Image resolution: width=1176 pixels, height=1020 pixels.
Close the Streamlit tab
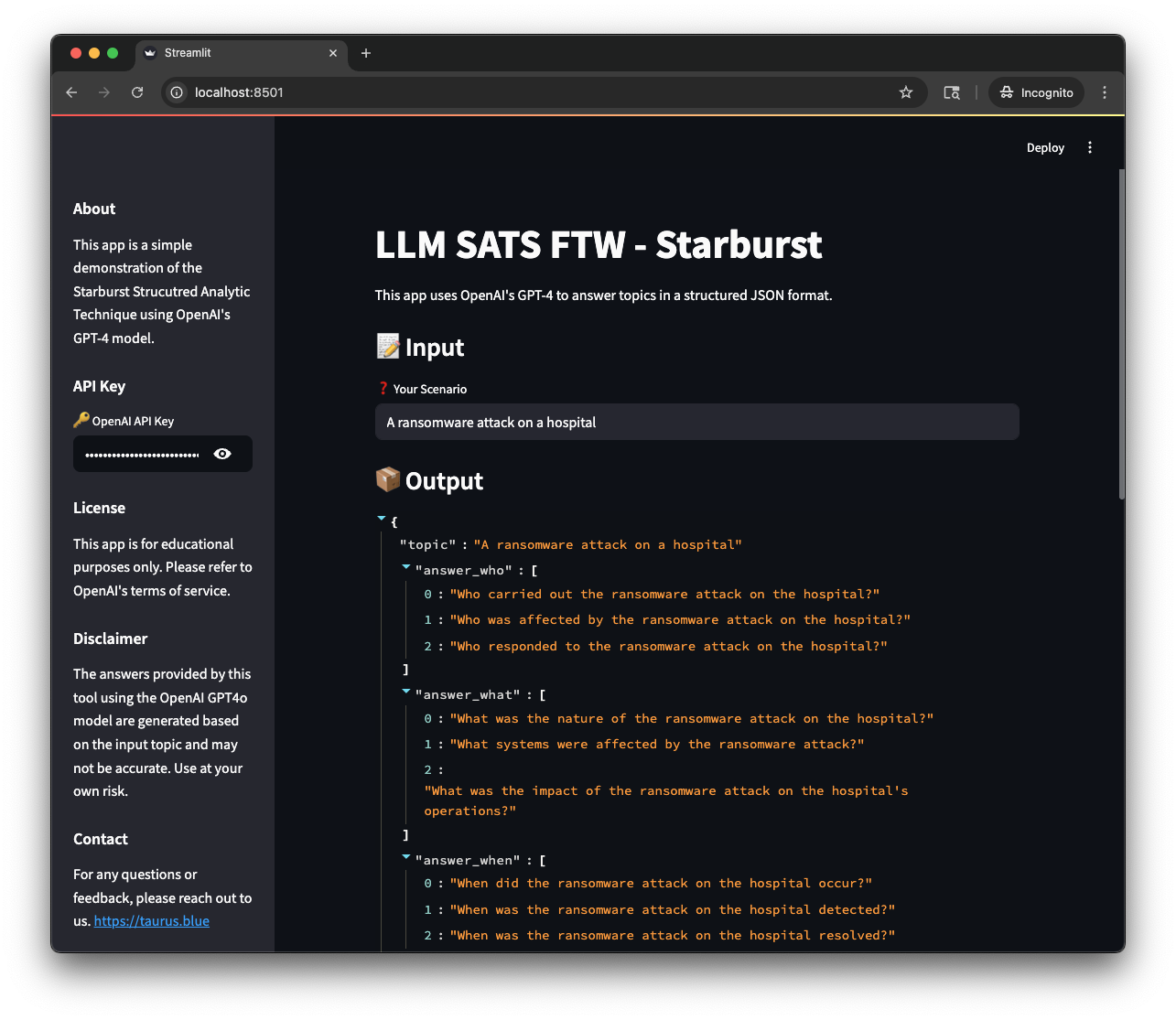coord(333,53)
